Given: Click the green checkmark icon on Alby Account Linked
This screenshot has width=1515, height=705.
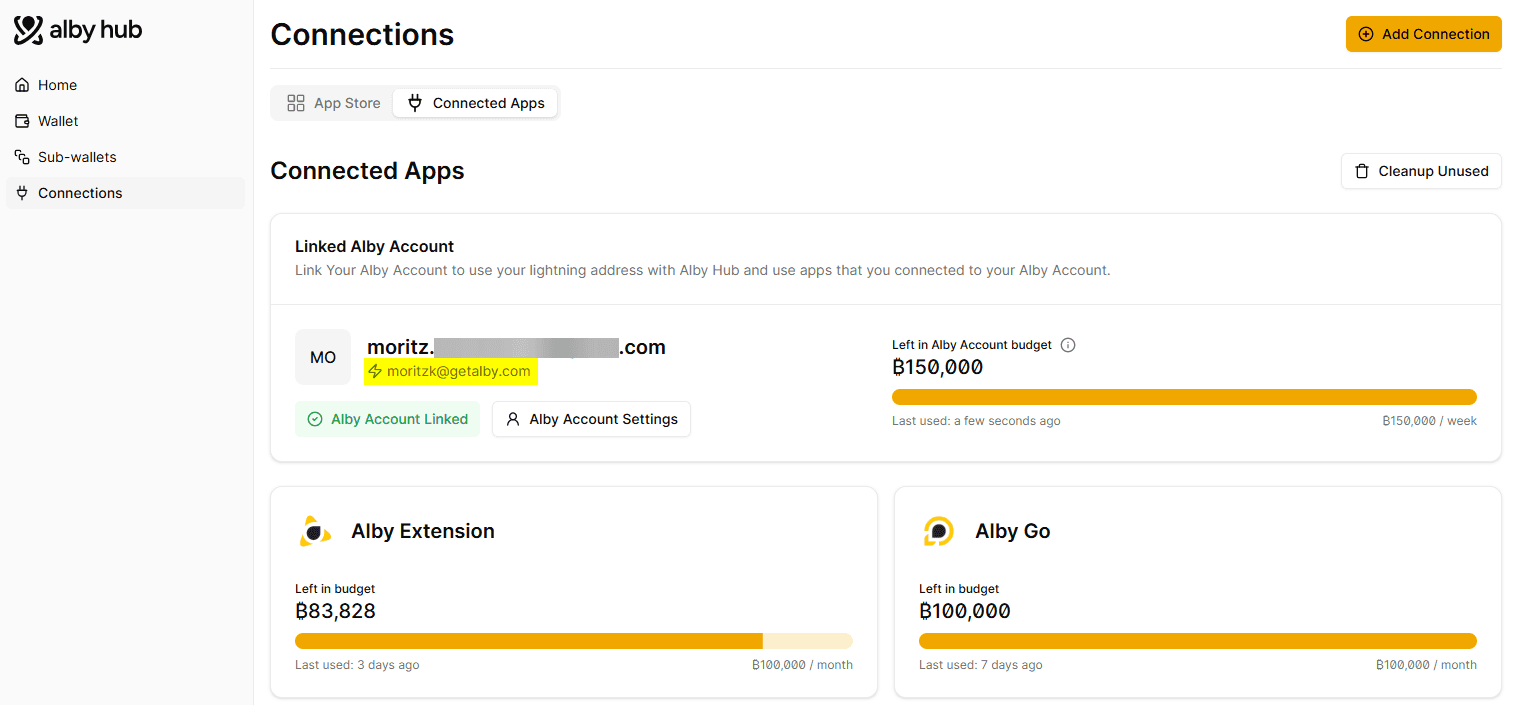Looking at the screenshot, I should (x=315, y=419).
